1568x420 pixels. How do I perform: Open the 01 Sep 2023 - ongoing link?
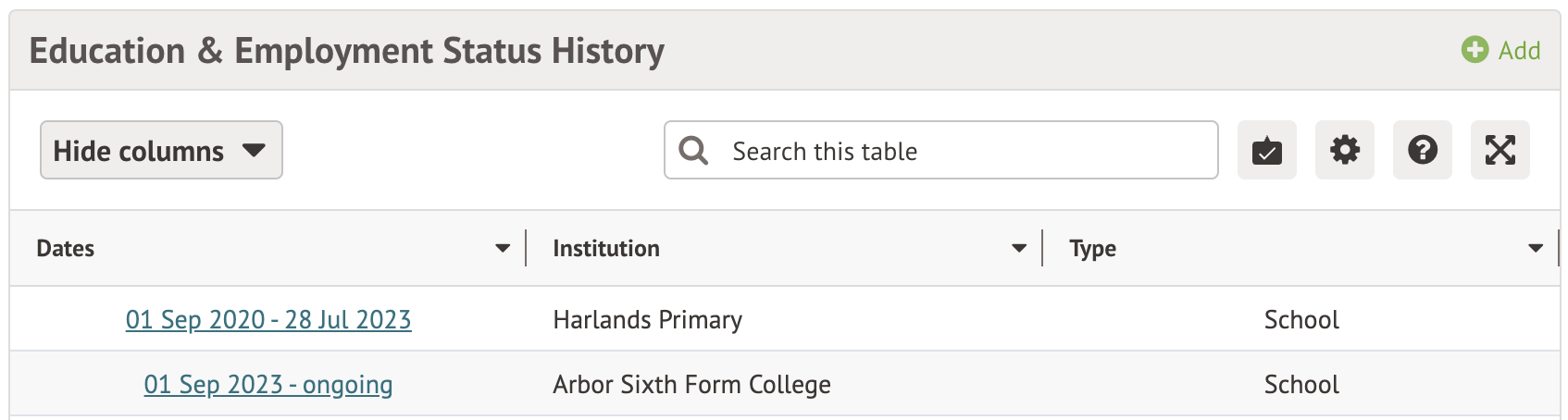pos(268,384)
